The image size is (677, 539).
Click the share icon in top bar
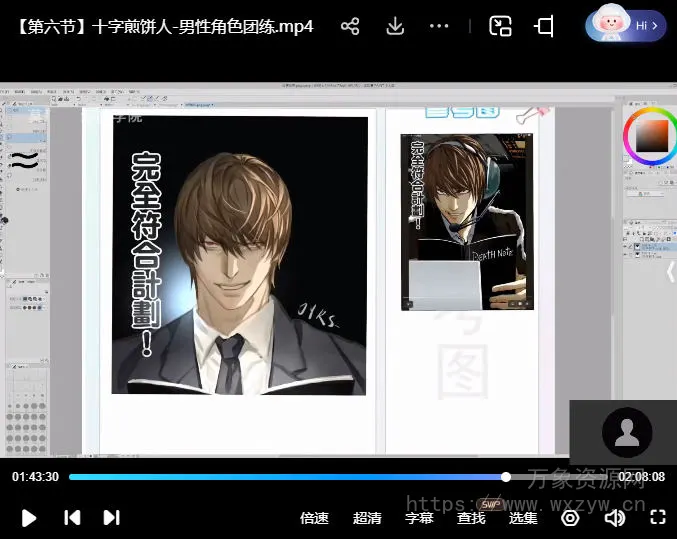click(350, 27)
